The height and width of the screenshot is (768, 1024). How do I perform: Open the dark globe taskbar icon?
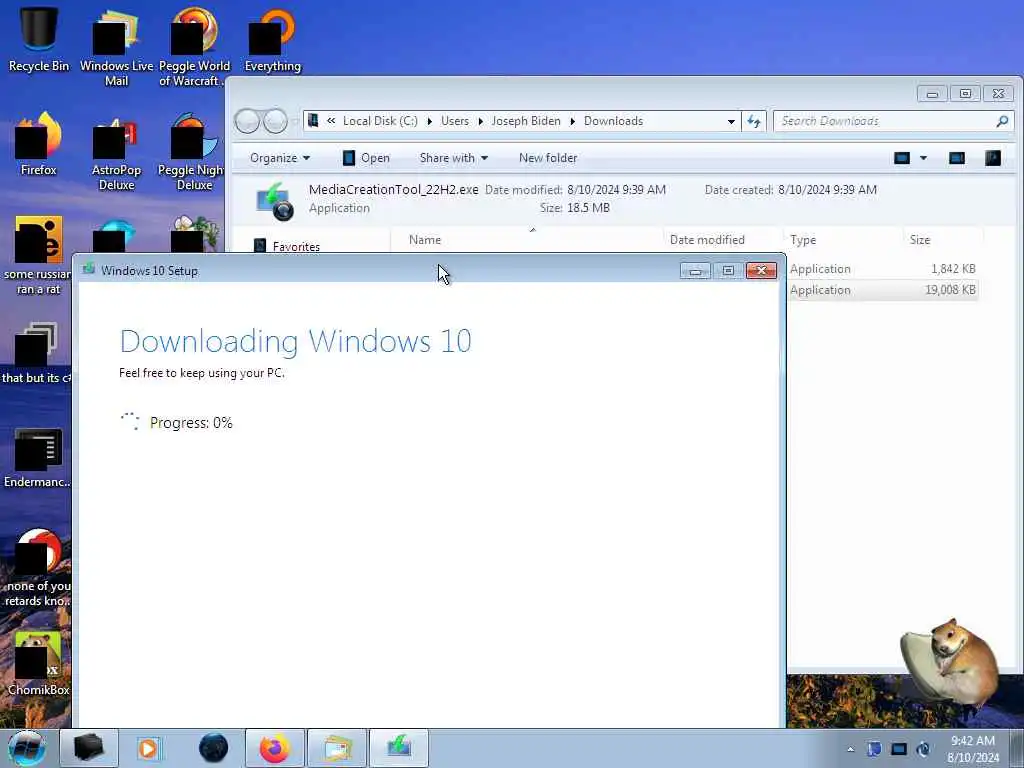[214, 748]
